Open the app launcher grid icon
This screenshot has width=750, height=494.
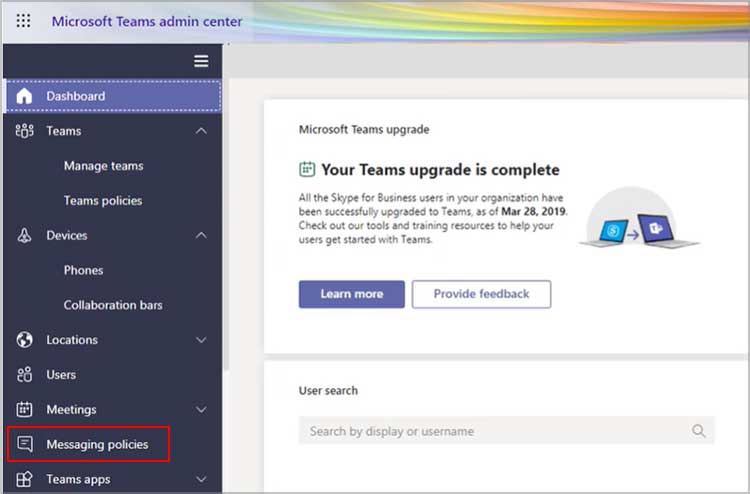click(23, 21)
